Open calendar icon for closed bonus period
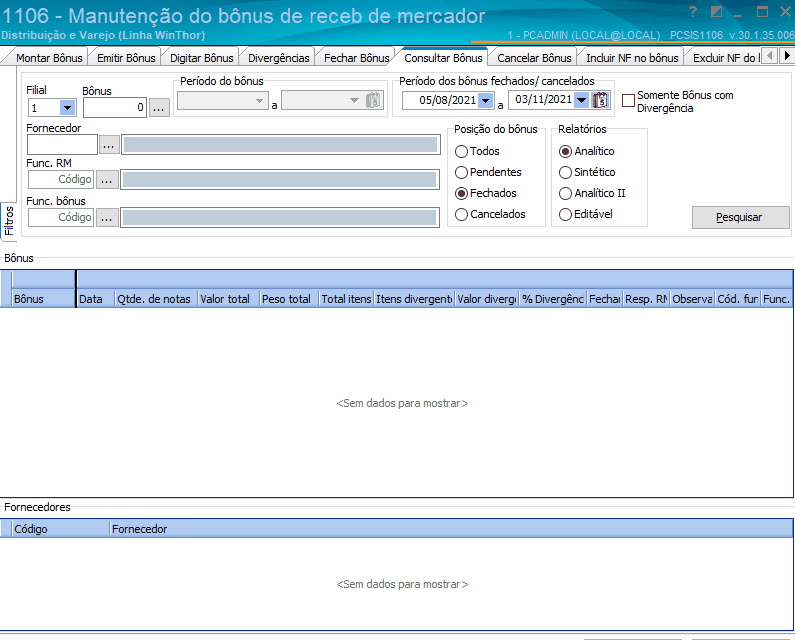Screen dimensions: 795x640 tap(600, 100)
